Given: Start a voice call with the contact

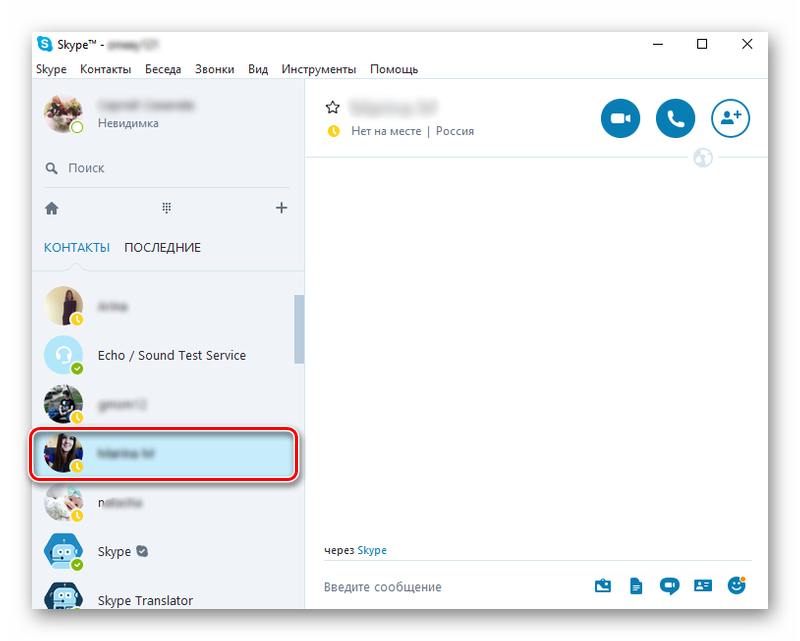Looking at the screenshot, I should click(x=675, y=119).
